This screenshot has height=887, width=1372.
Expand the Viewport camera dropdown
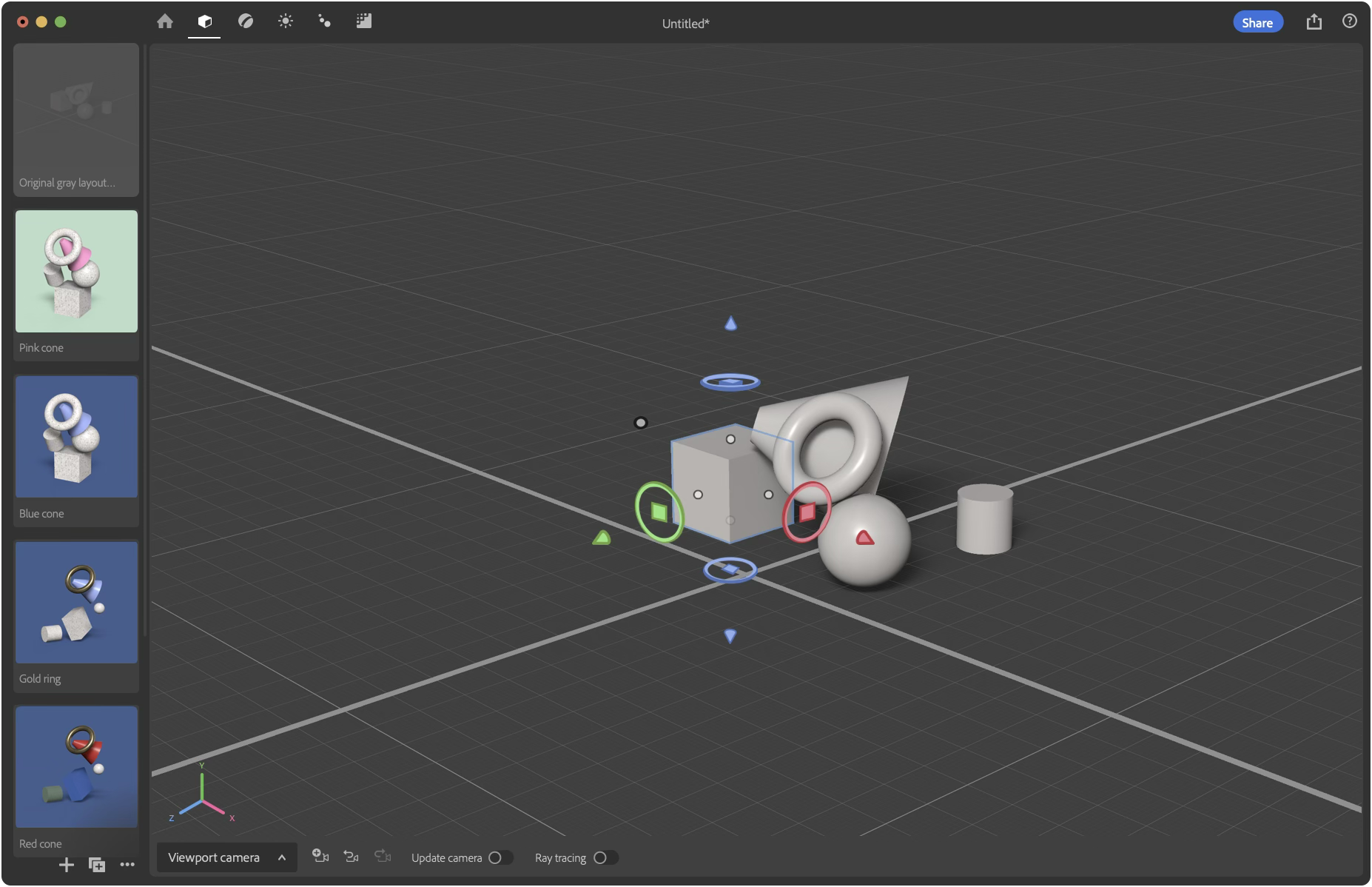click(x=226, y=857)
